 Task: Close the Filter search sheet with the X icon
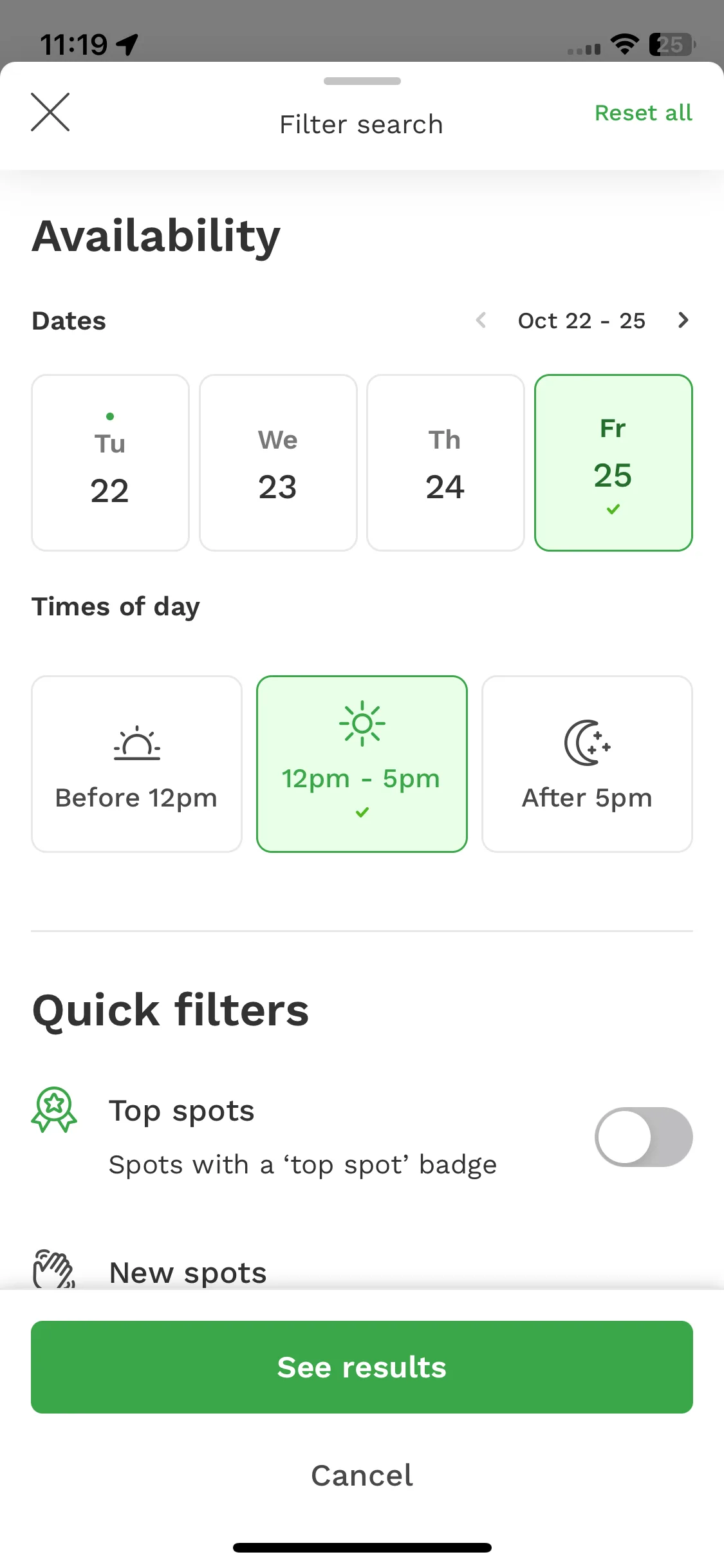[50, 112]
